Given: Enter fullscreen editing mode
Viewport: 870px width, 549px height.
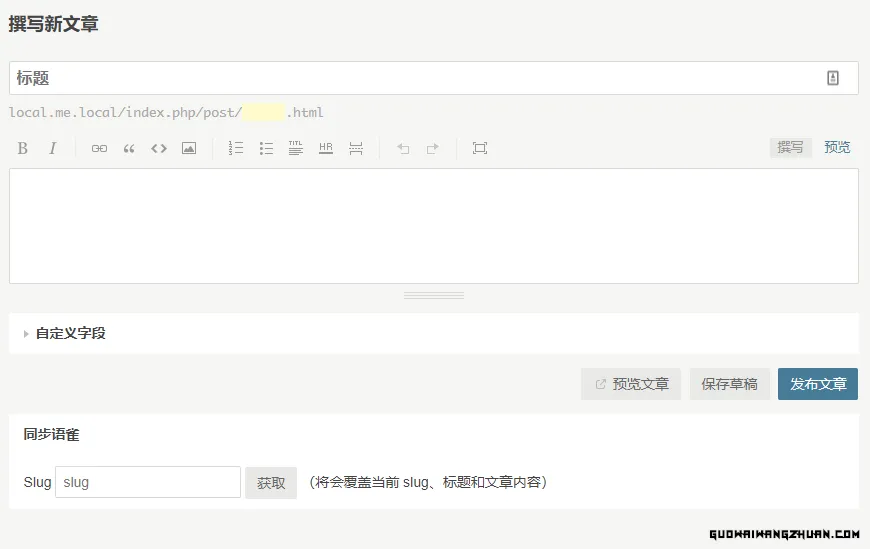Looking at the screenshot, I should [480, 148].
